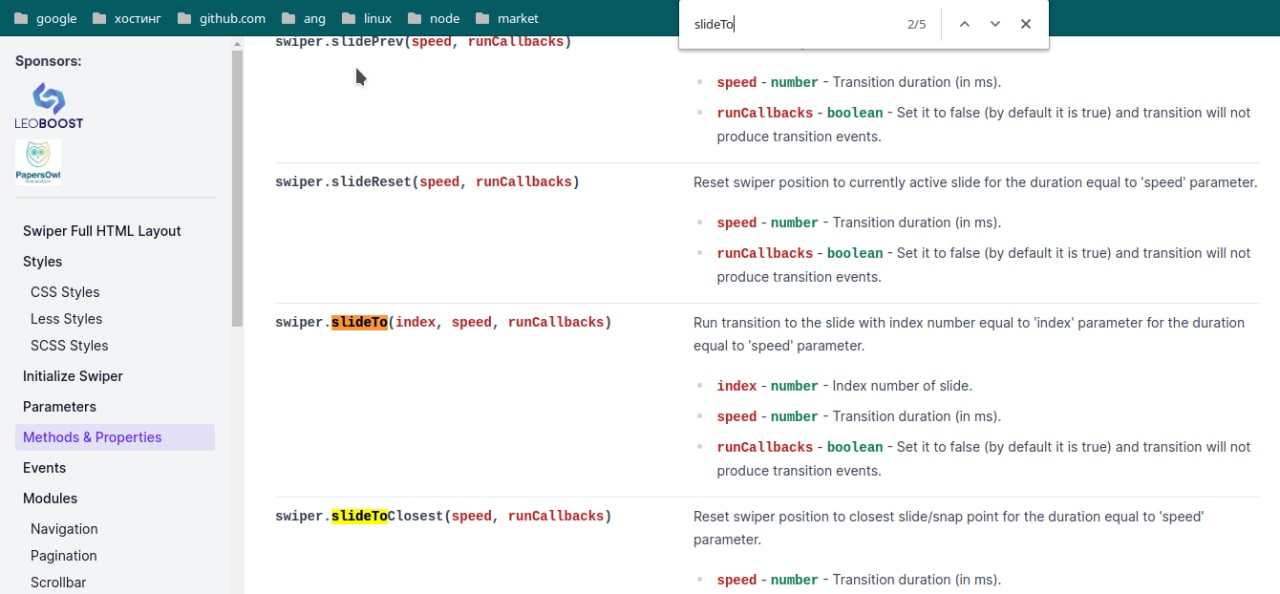Open the google bookmarks folder

pos(45,18)
